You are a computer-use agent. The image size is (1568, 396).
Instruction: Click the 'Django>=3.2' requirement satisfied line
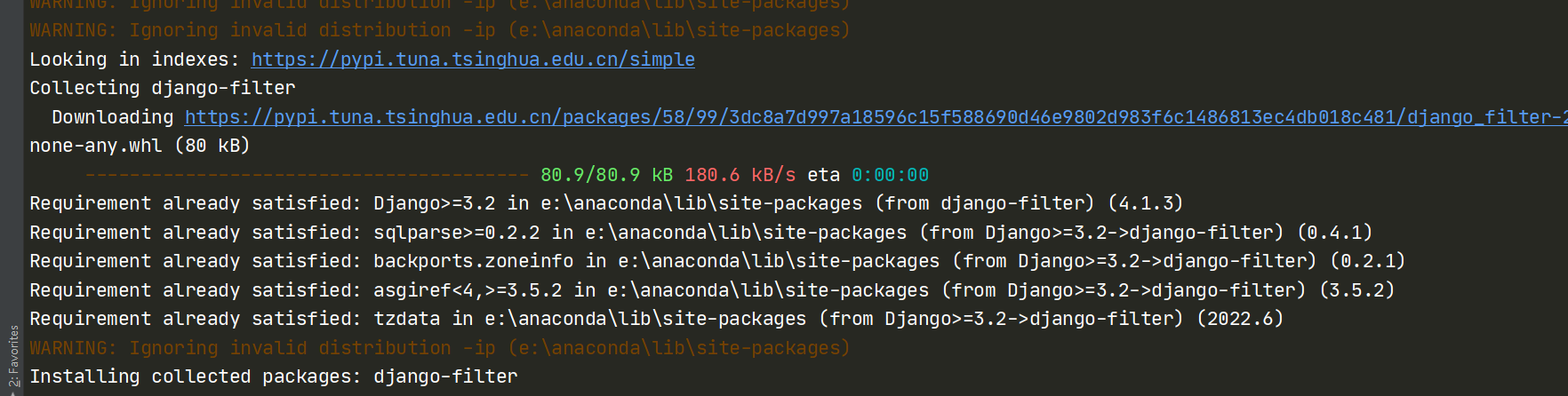pos(606,203)
